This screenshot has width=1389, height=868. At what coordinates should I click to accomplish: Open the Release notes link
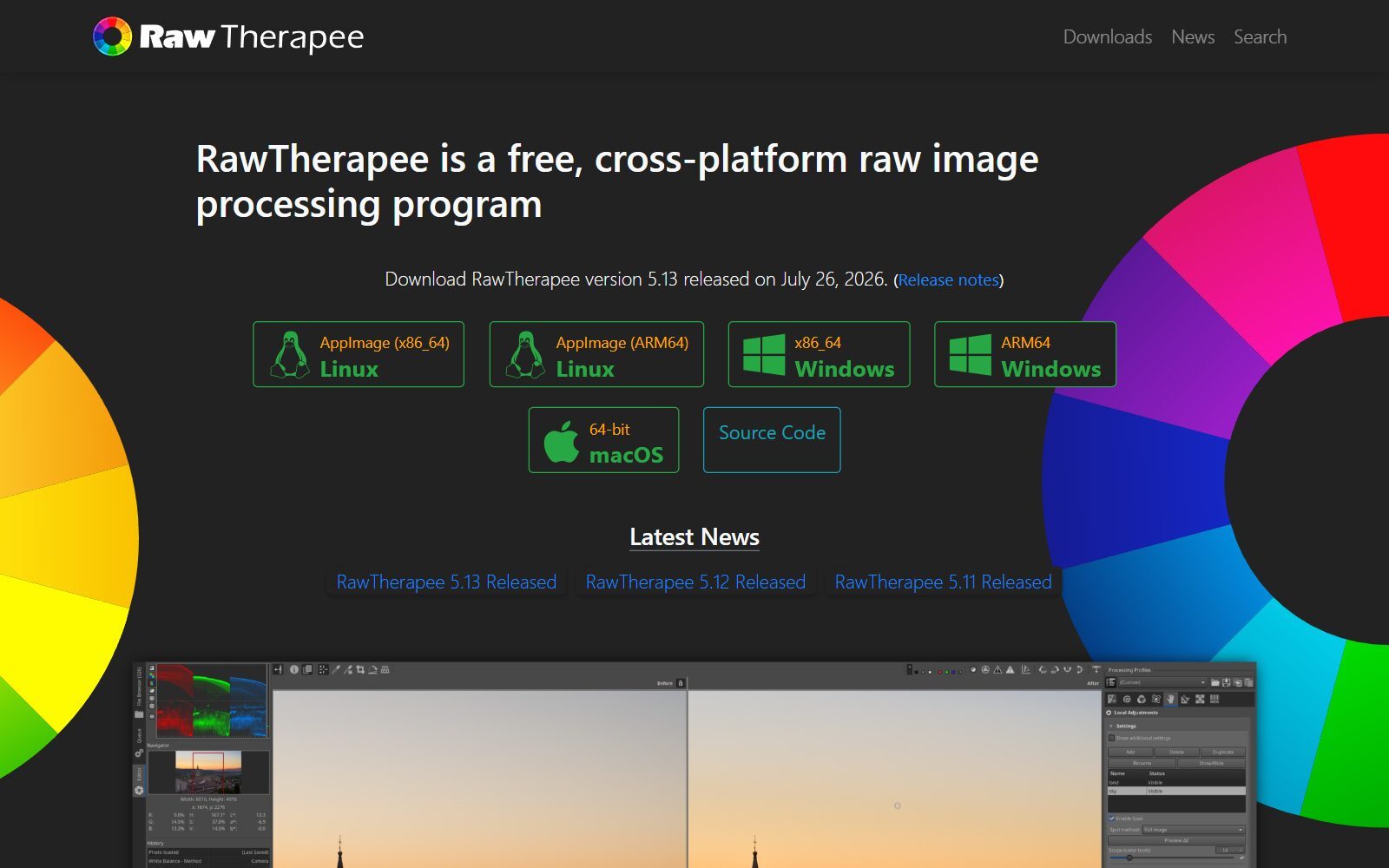[x=948, y=279]
